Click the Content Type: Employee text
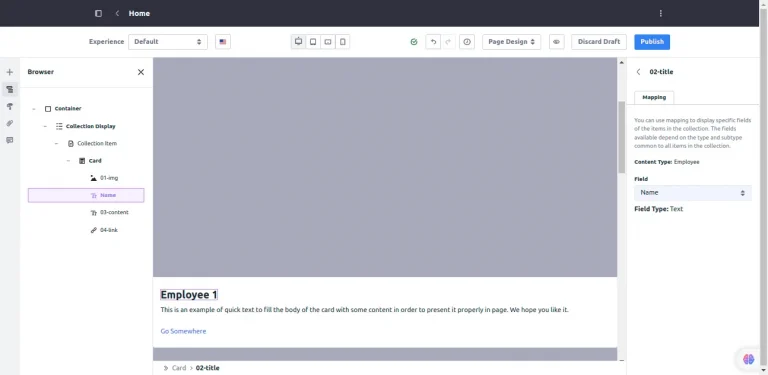This screenshot has width=768, height=375. (667, 162)
